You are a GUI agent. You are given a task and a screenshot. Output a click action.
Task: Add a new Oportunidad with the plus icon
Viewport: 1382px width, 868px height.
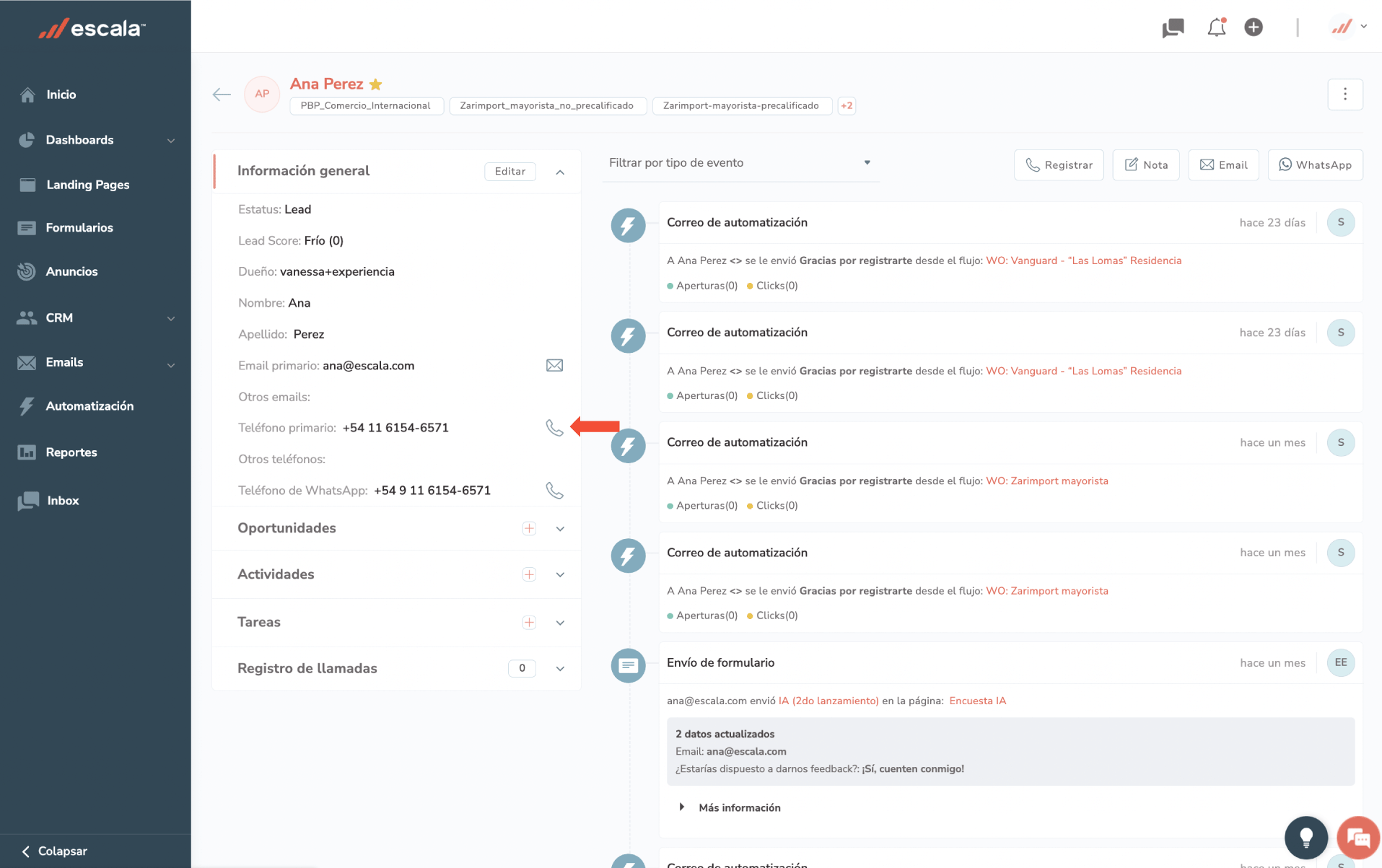[529, 528]
